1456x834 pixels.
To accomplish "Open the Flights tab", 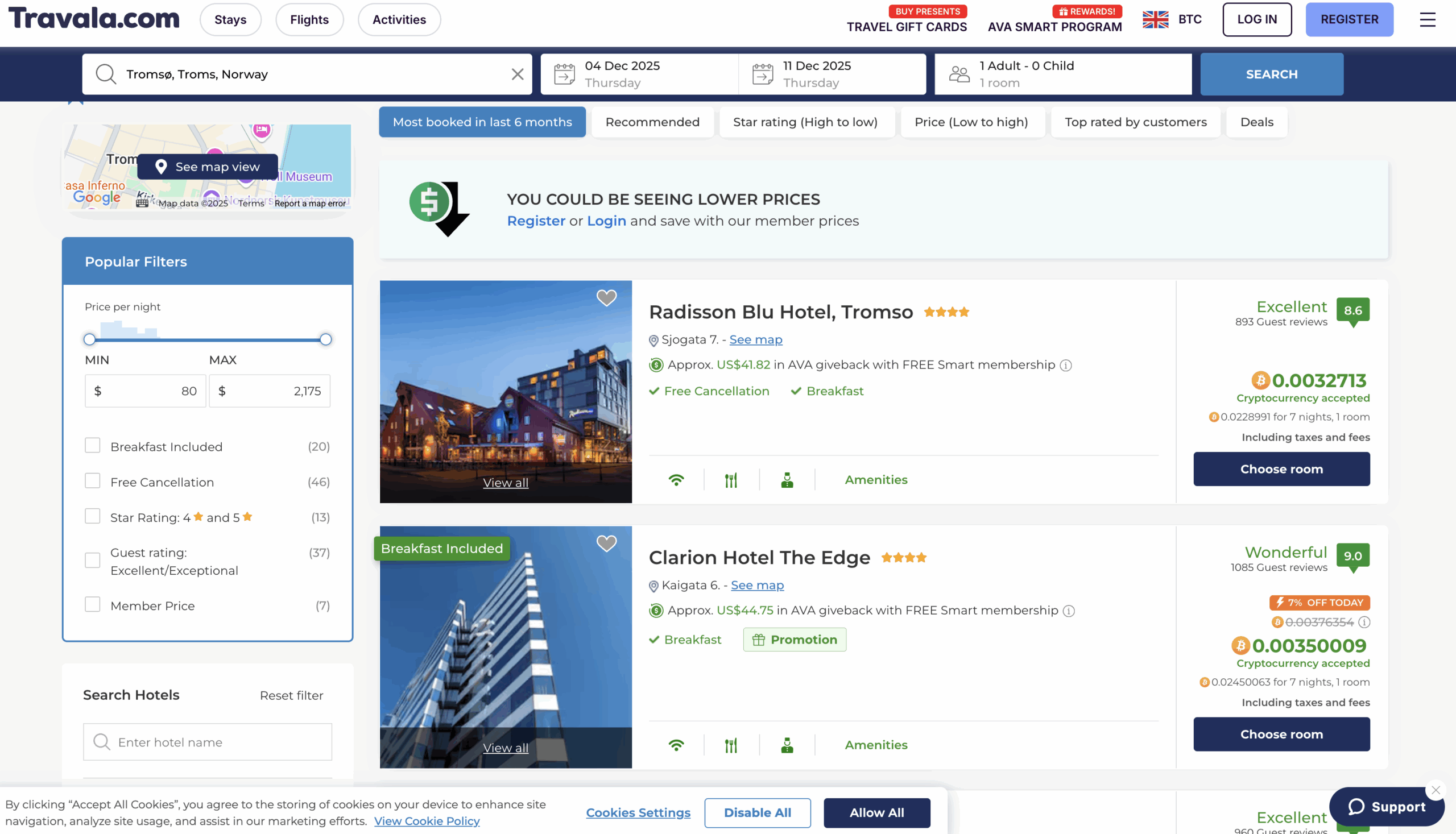I will tap(309, 19).
